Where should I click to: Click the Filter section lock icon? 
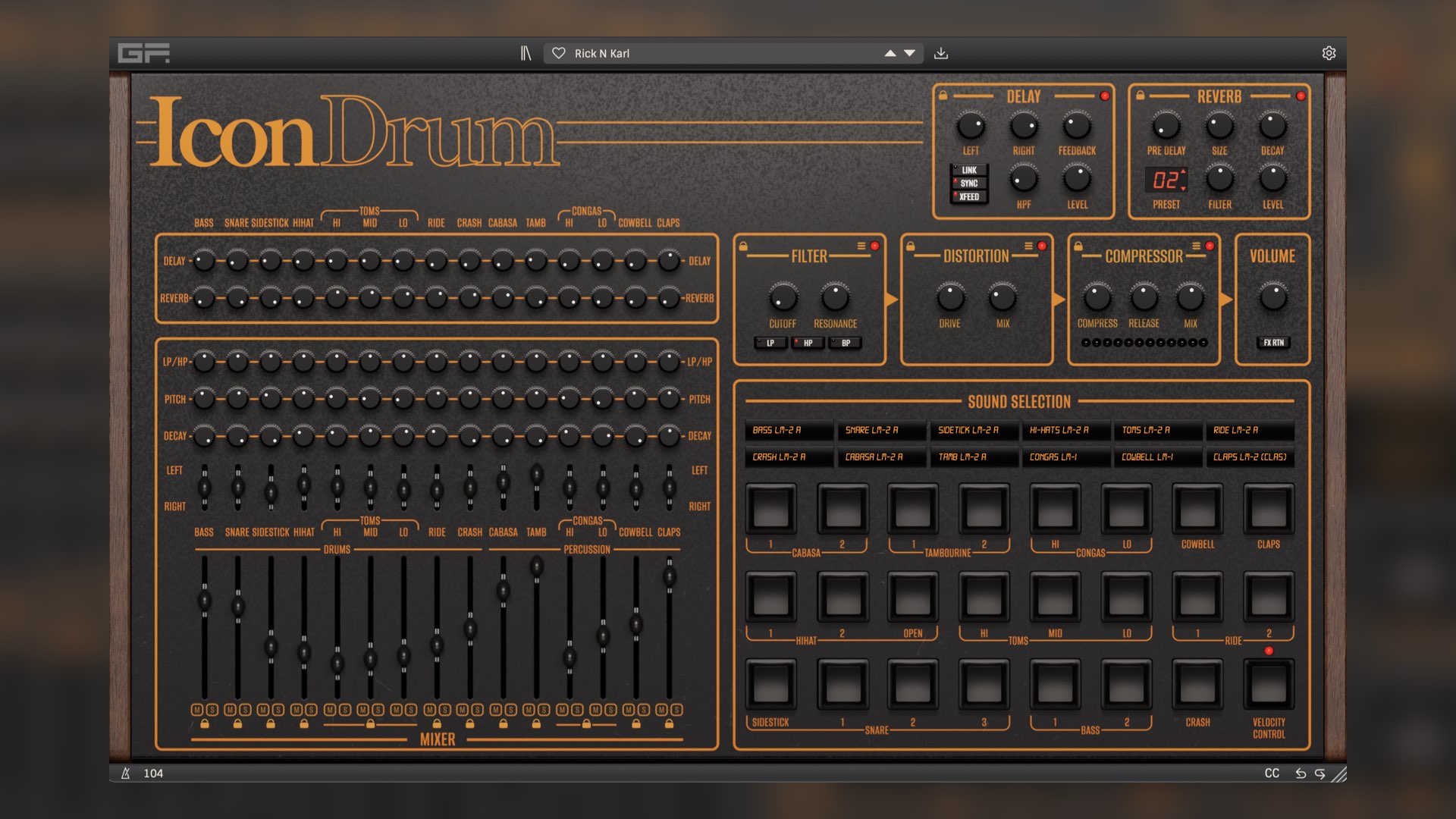point(743,246)
